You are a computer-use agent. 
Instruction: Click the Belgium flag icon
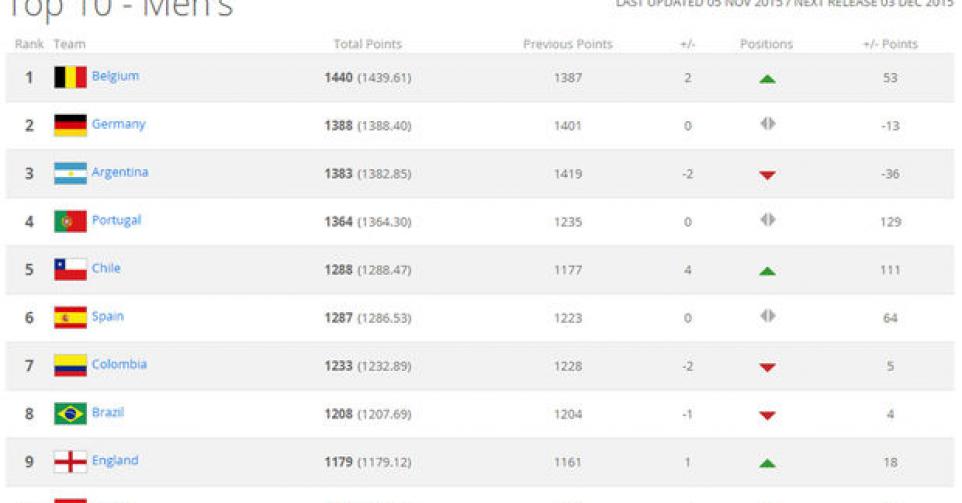tap(70, 77)
